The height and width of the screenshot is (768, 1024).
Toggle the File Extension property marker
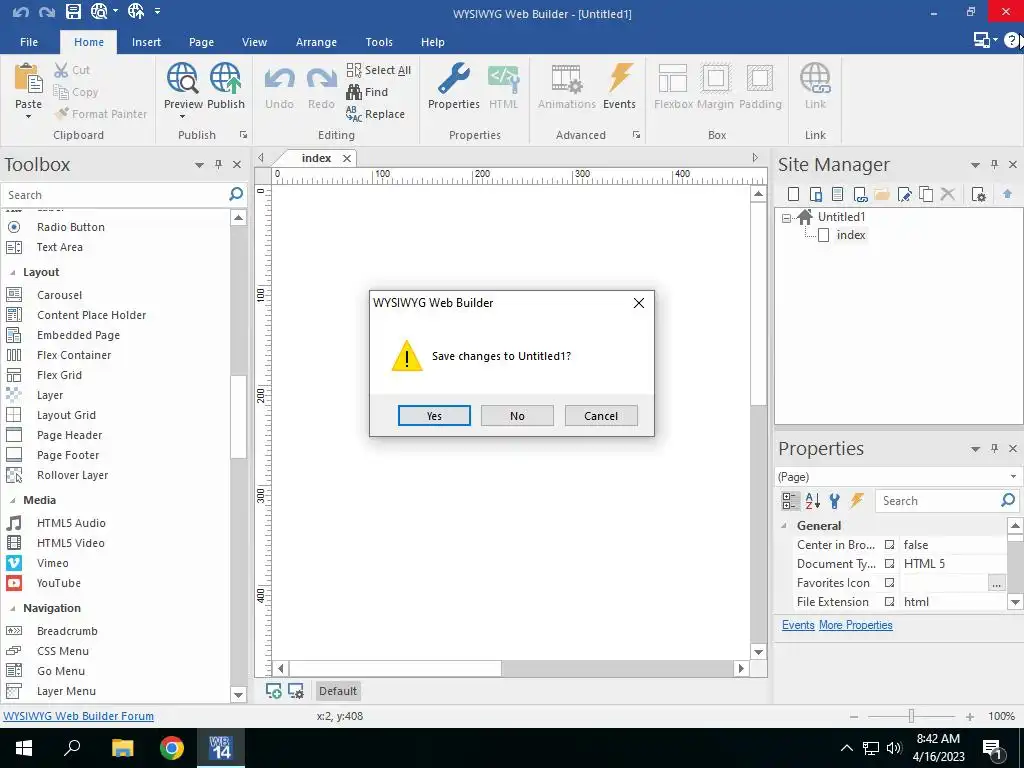pos(889,601)
